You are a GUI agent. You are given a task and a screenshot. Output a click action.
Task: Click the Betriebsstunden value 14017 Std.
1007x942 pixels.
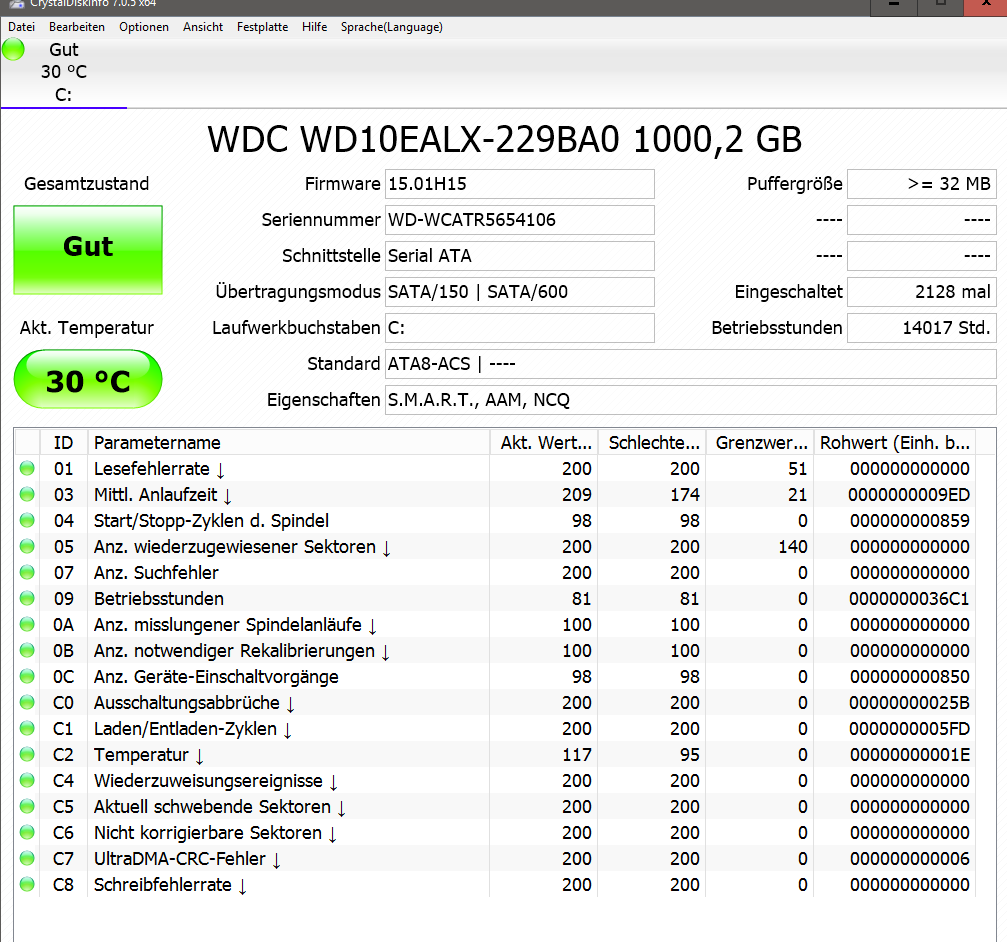[922, 328]
